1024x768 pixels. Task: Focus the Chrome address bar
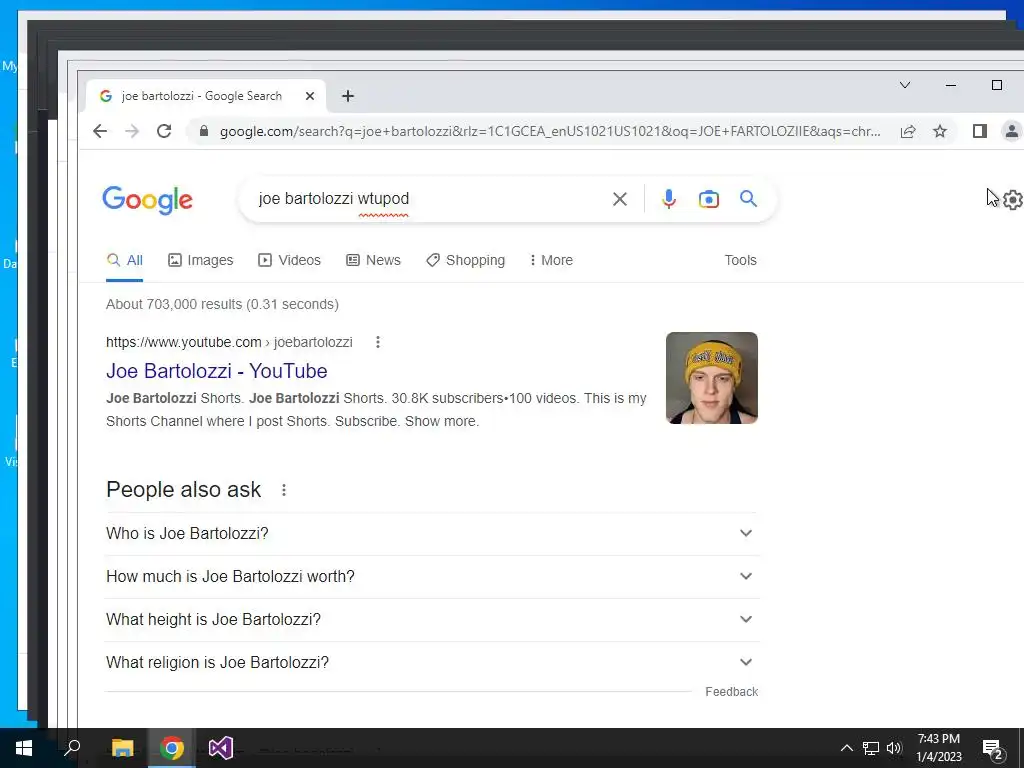pos(550,131)
